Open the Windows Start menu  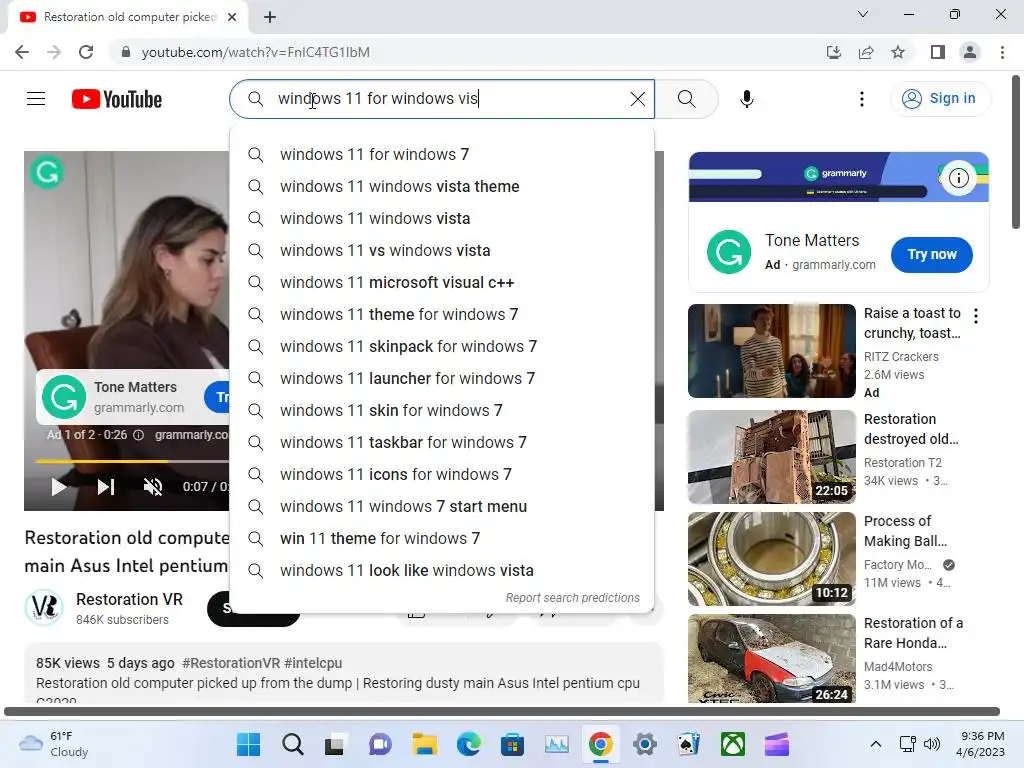click(x=248, y=744)
